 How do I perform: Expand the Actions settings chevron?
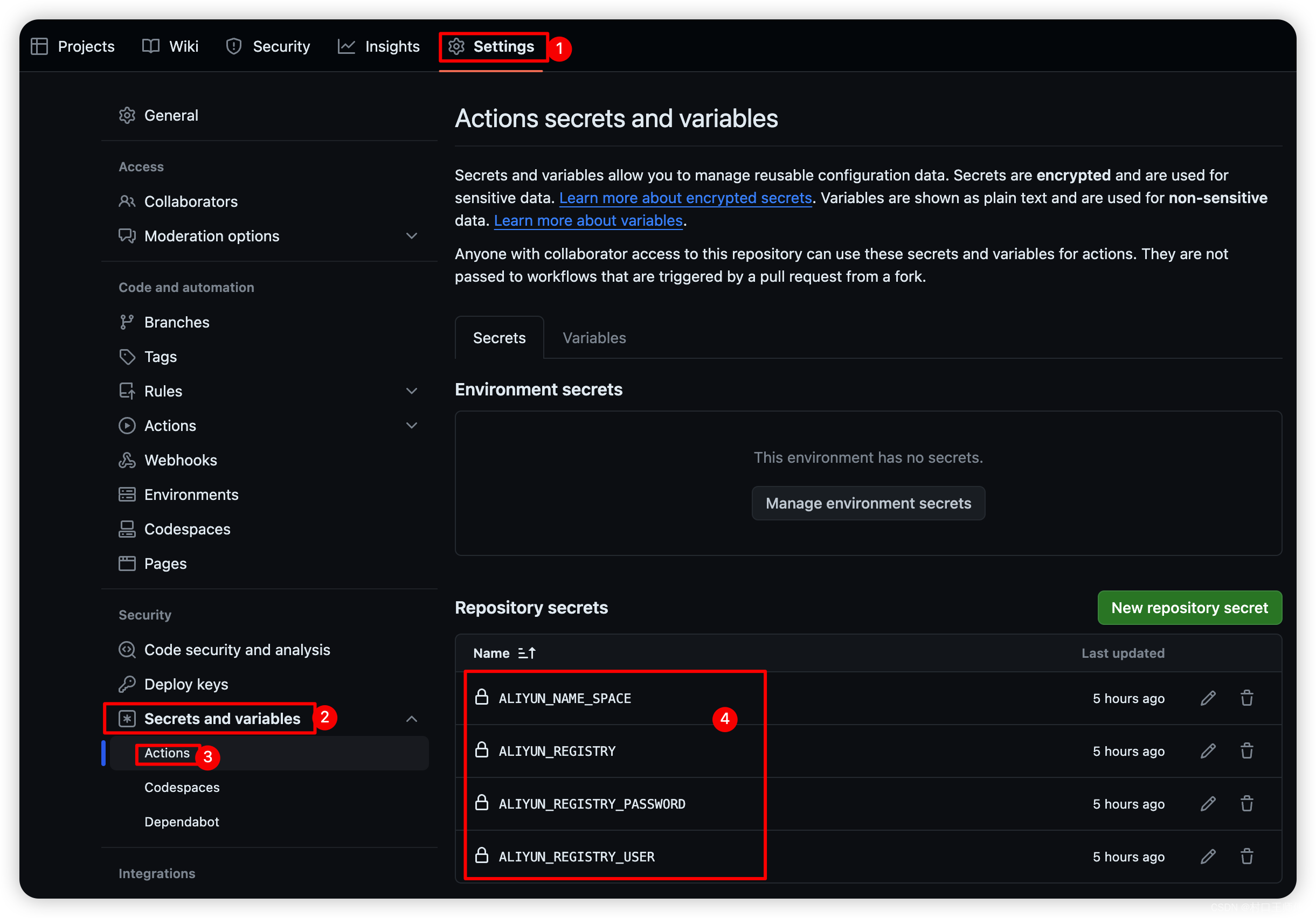tap(412, 426)
